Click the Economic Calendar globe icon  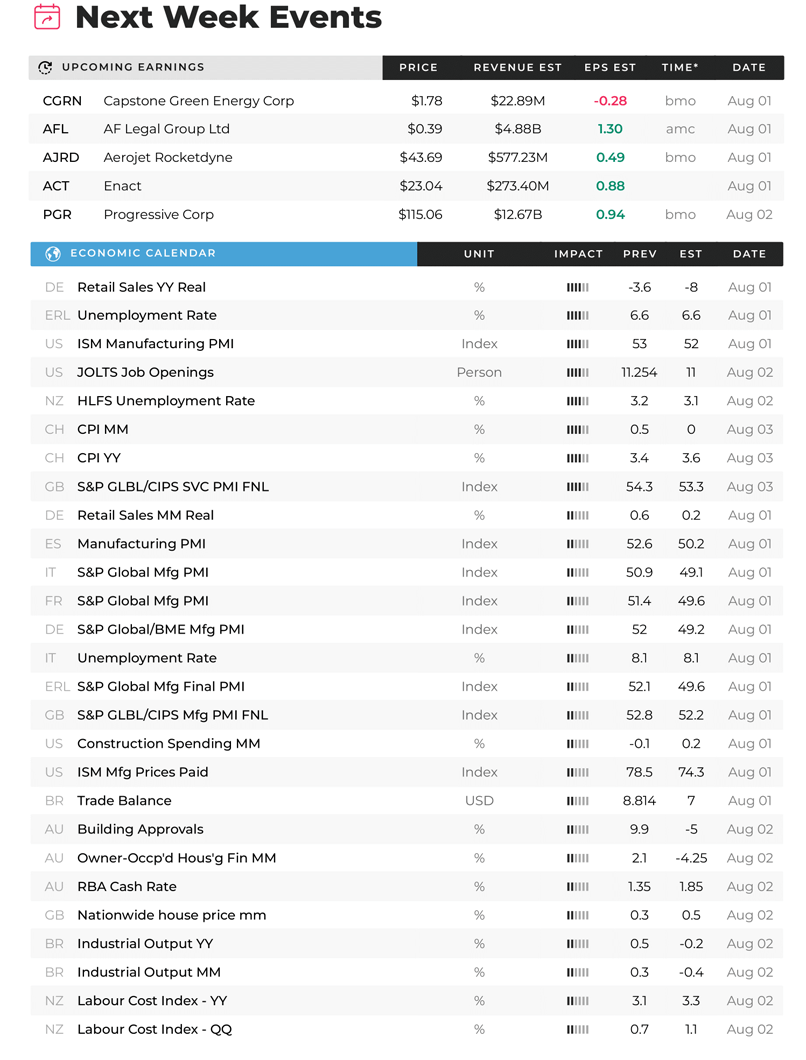pos(53,254)
